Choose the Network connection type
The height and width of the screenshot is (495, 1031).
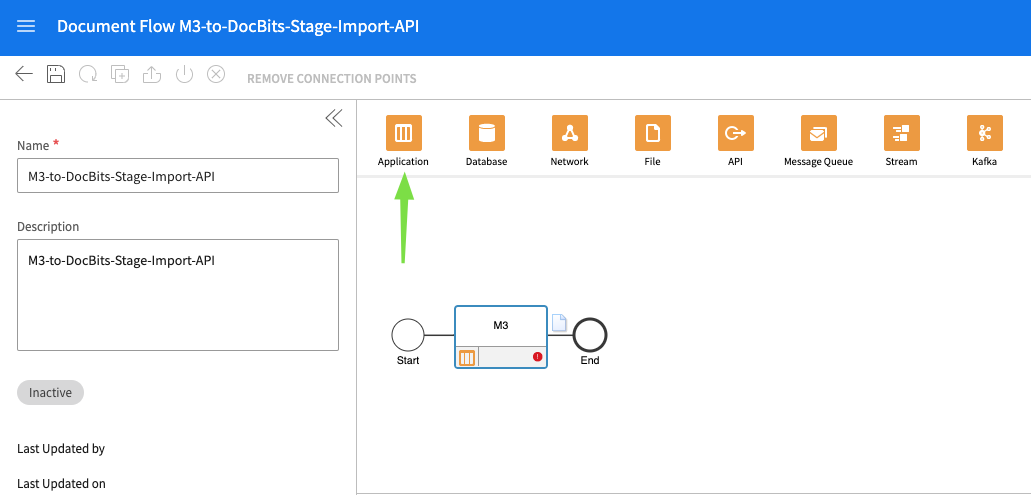coord(569,133)
